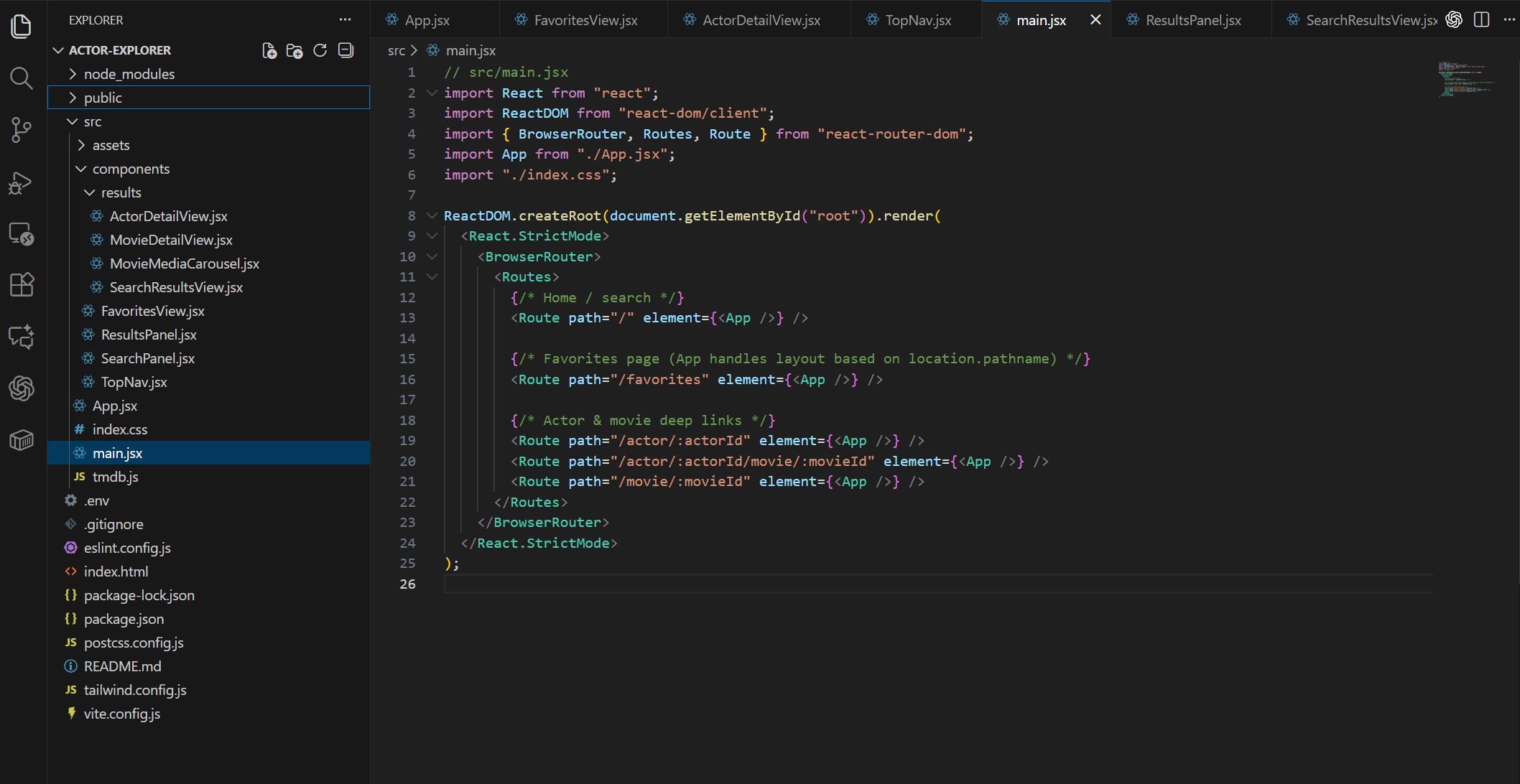Expand the node_modules folder
Image resolution: width=1520 pixels, height=784 pixels.
pos(208,74)
